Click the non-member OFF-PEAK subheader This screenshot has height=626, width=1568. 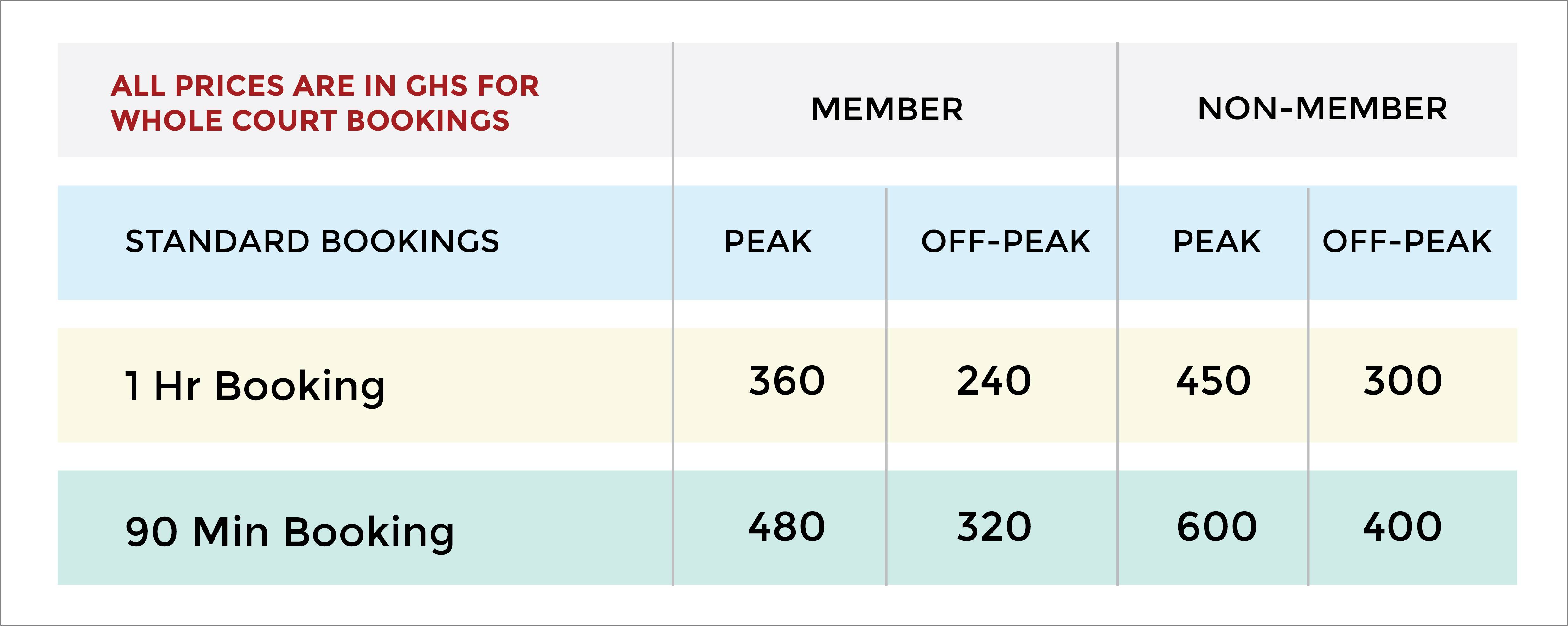1407,241
